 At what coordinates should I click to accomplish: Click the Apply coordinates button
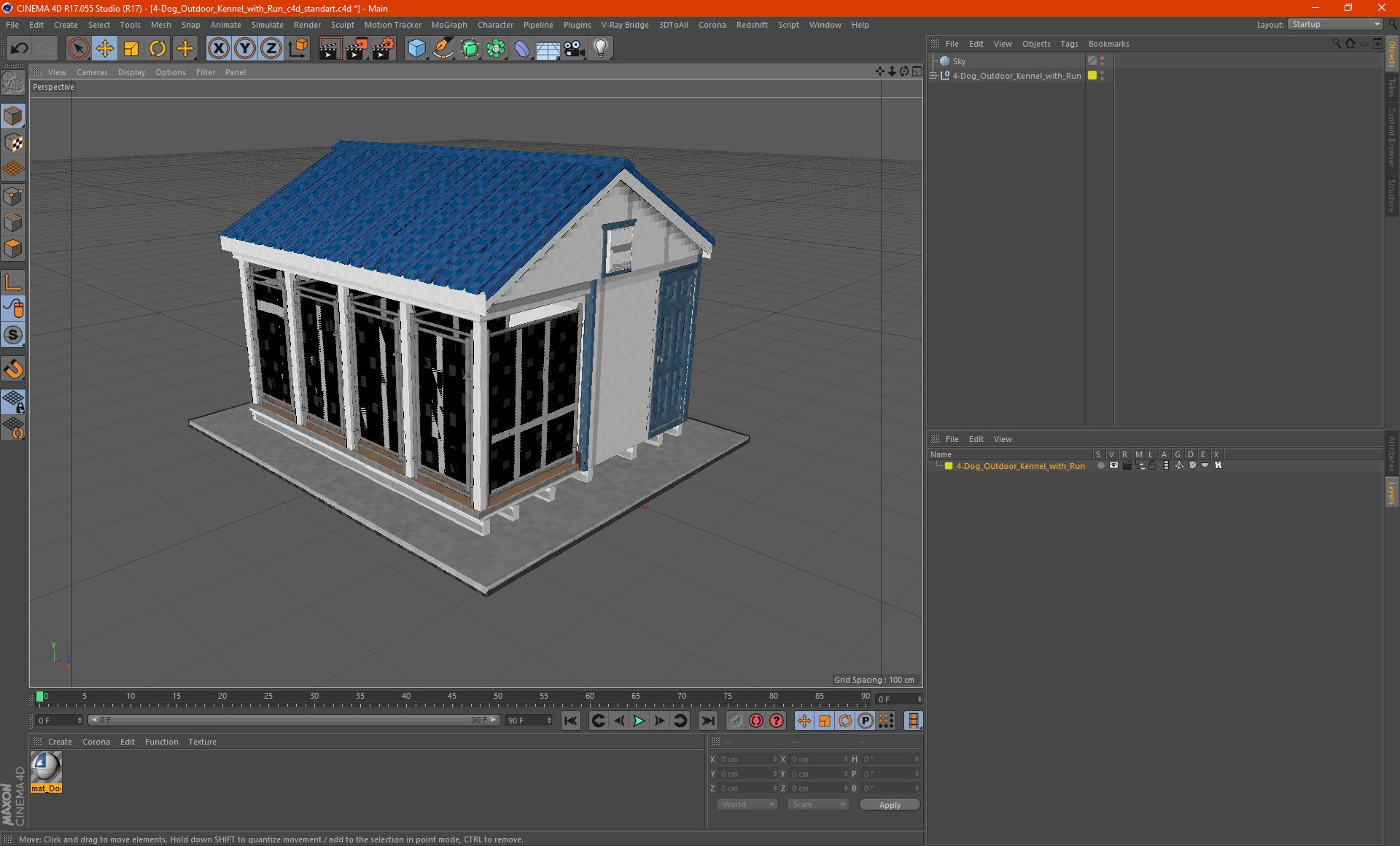890,805
